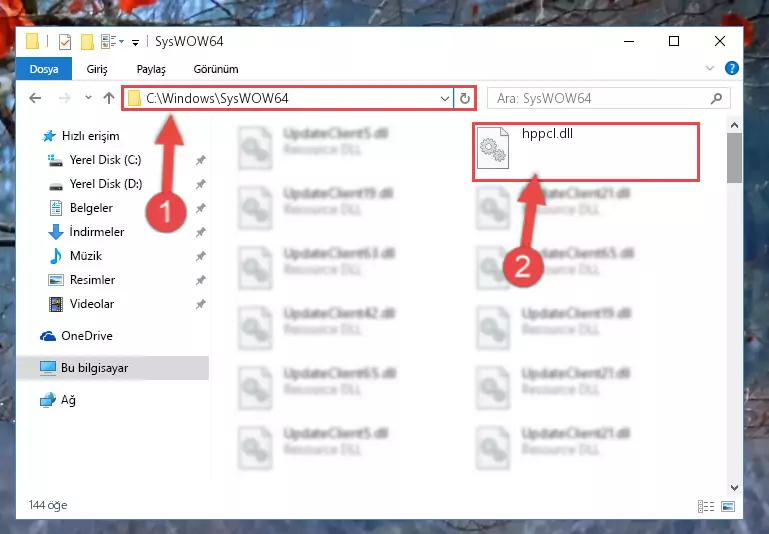Click the view layout quick access icon
This screenshot has height=534, width=769.
(x=112, y=42)
